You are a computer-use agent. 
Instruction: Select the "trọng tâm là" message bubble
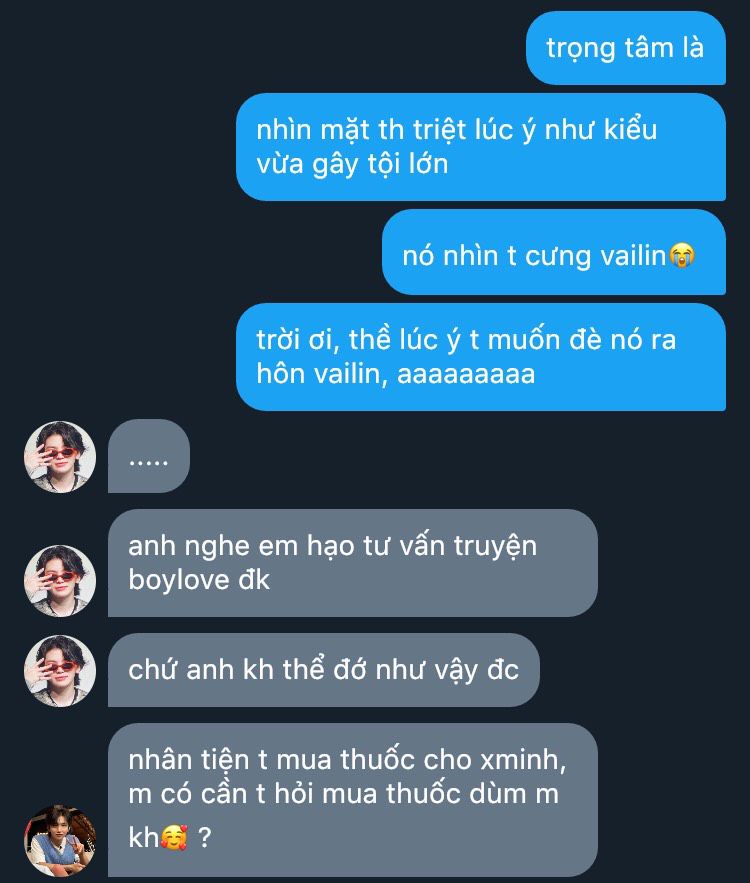click(x=626, y=48)
